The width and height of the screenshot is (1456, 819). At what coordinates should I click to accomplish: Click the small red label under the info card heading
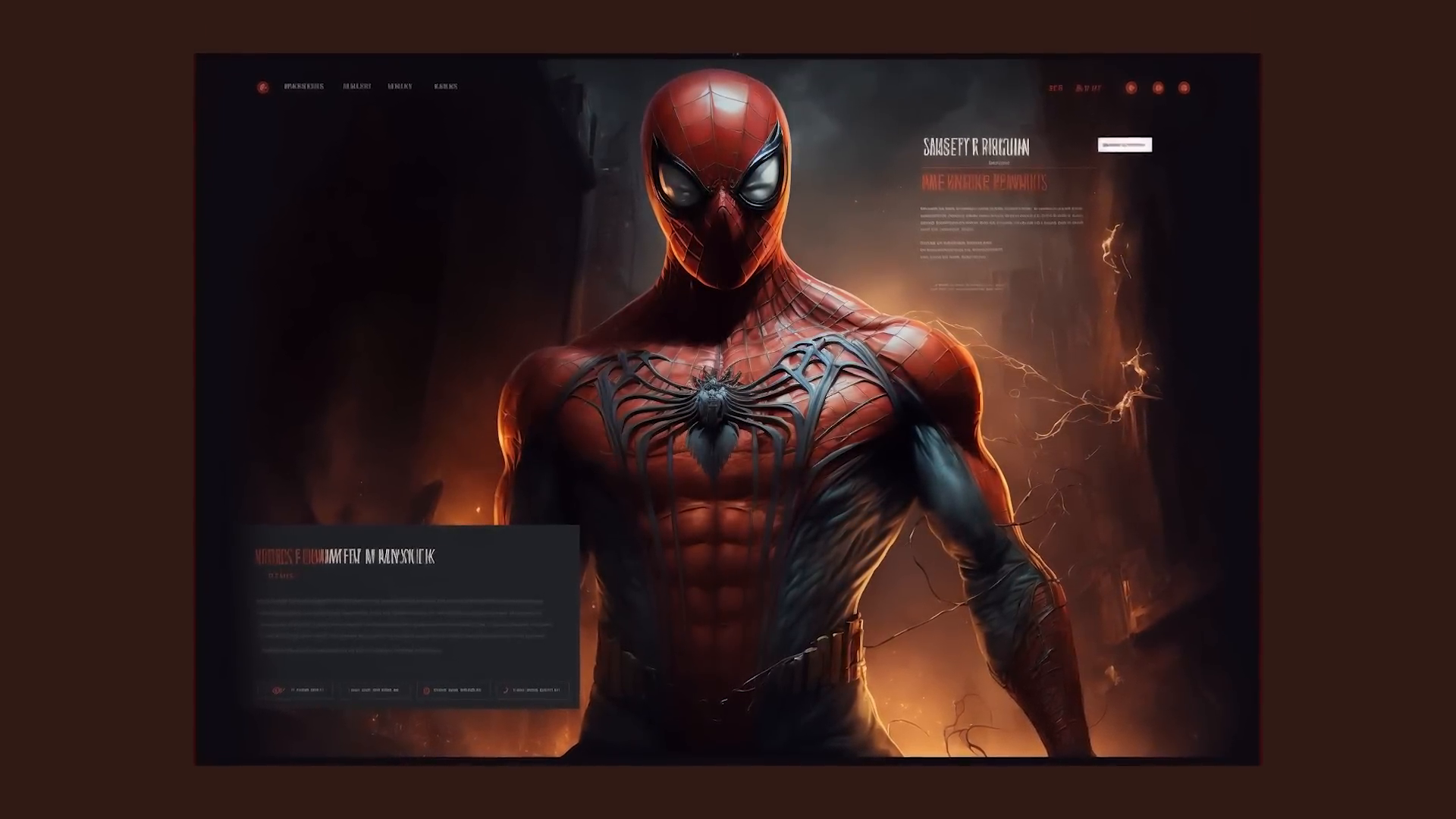(281, 576)
